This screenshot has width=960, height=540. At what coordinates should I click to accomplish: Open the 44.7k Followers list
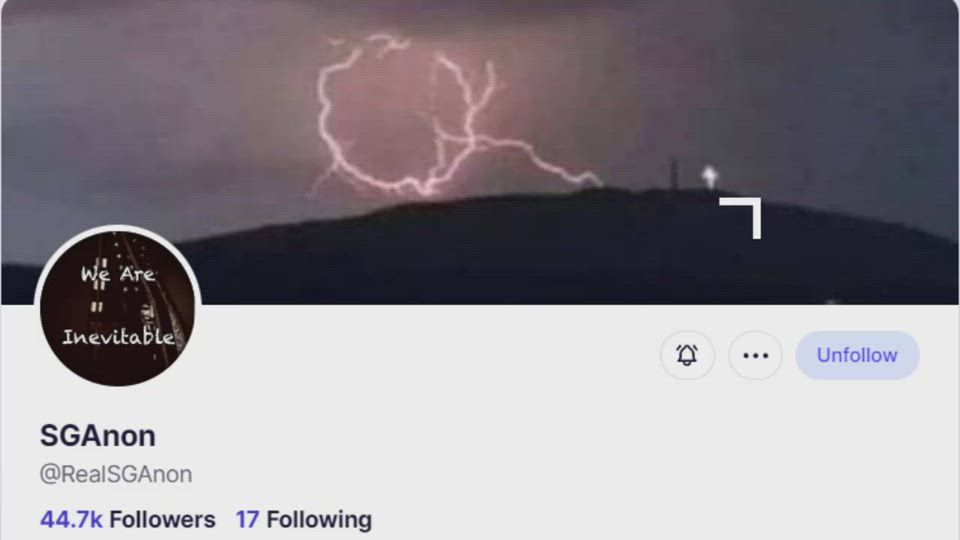[x=127, y=519]
